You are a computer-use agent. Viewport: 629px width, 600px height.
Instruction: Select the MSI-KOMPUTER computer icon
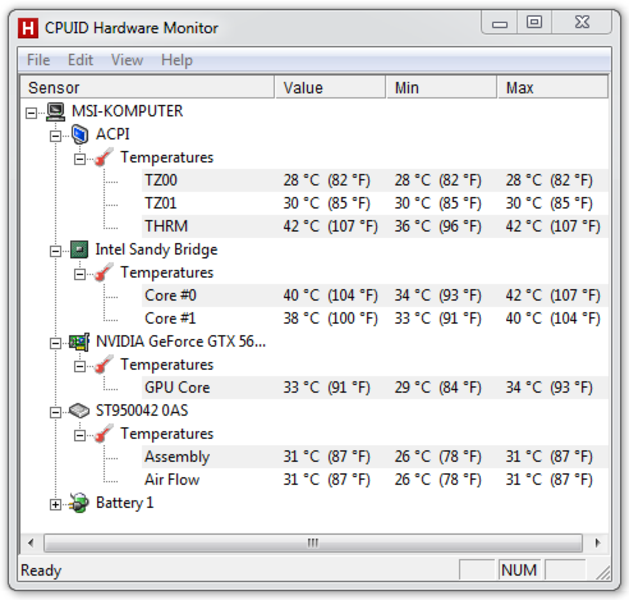[55, 111]
